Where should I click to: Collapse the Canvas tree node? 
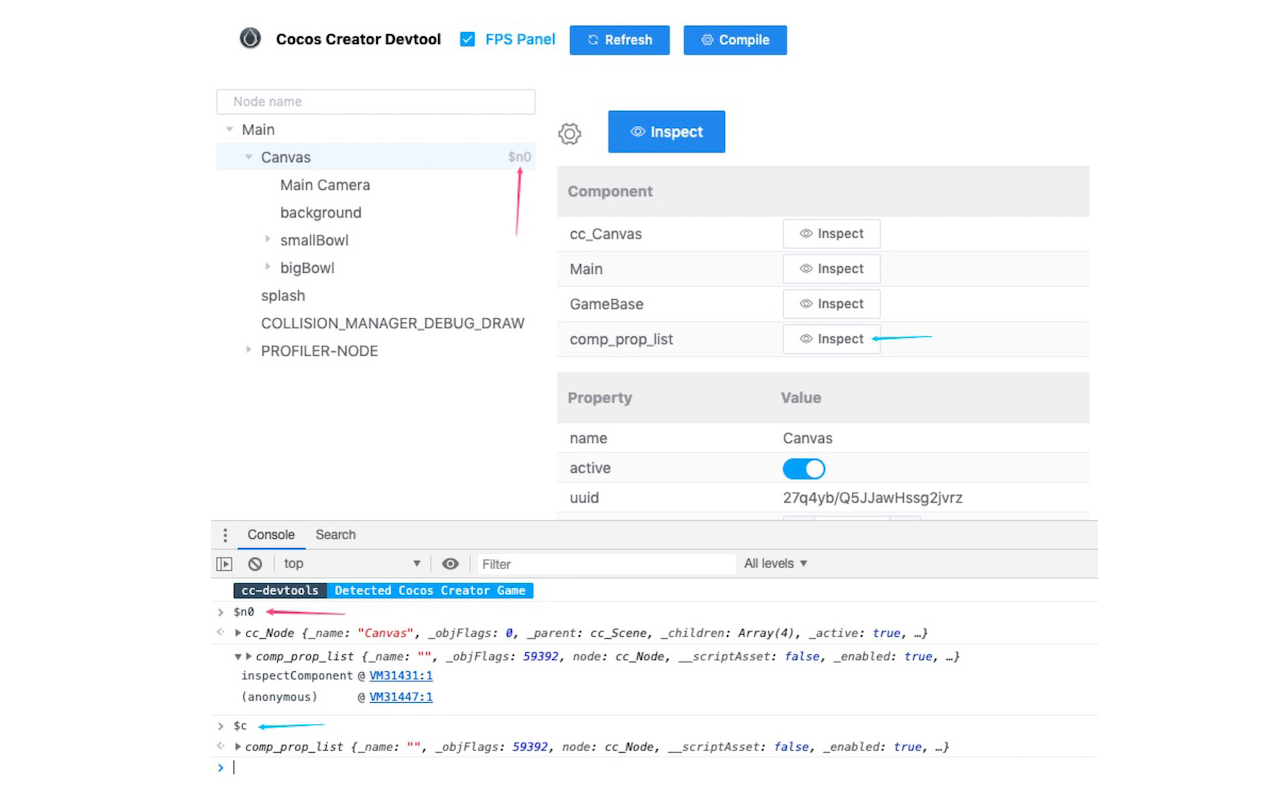coord(249,157)
